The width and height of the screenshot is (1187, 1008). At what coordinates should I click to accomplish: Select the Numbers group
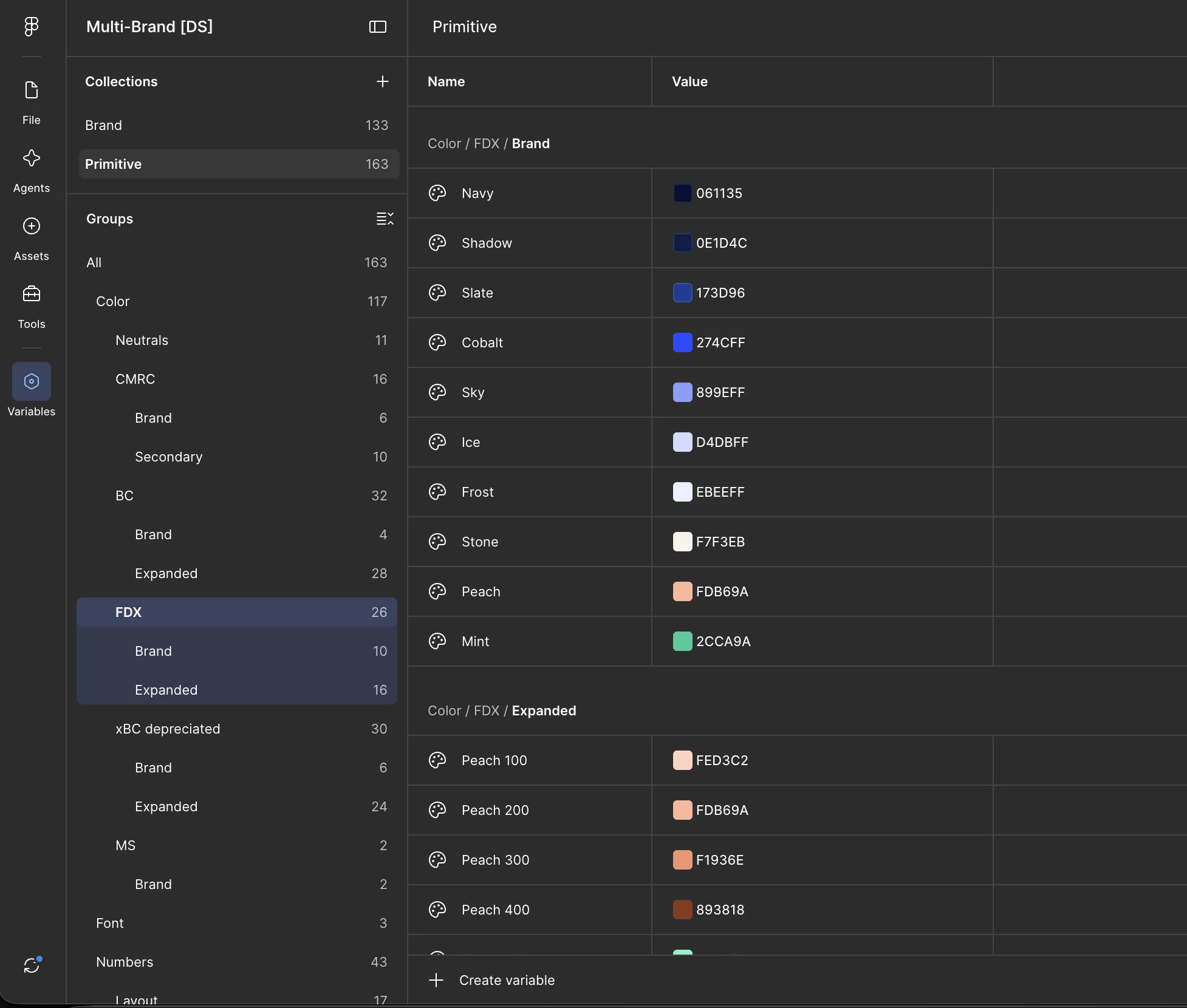pos(237,962)
